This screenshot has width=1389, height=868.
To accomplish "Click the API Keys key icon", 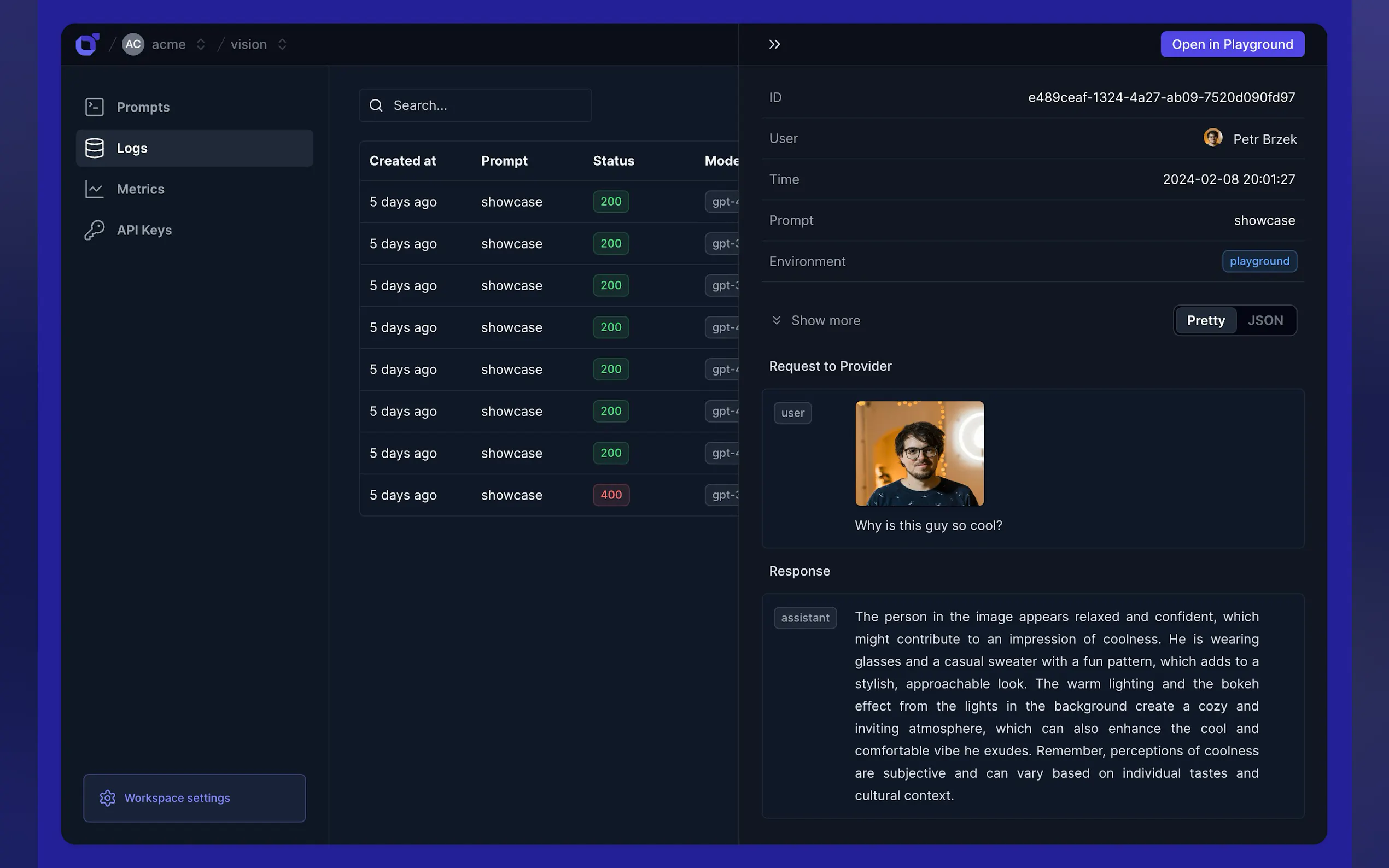I will [x=94, y=230].
